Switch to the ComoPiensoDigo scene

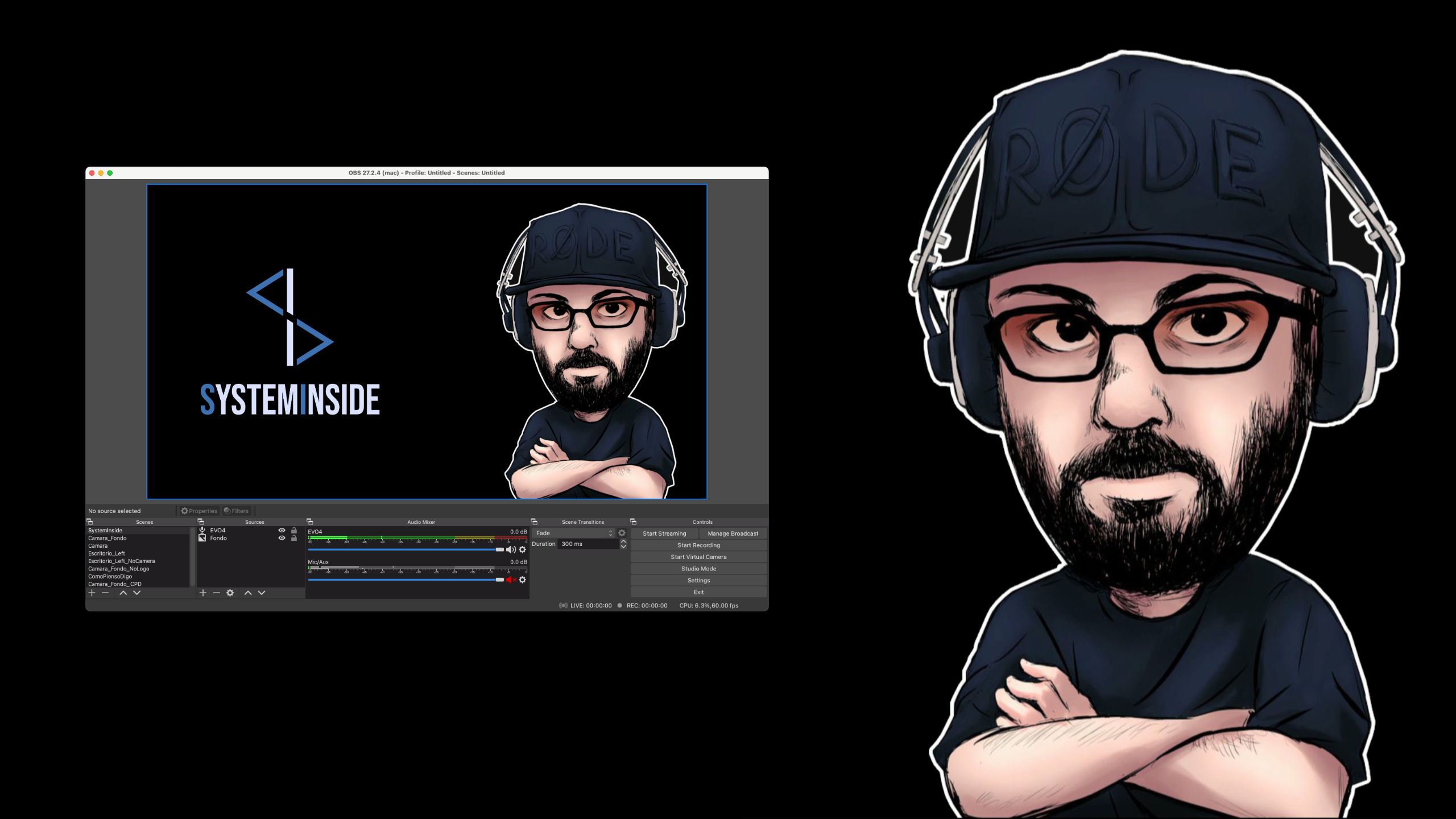point(138,576)
